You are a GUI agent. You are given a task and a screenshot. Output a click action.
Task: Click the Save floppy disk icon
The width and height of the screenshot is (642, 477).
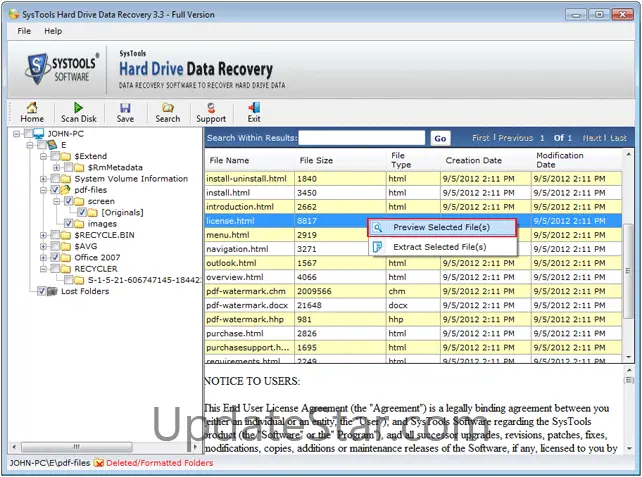125,108
